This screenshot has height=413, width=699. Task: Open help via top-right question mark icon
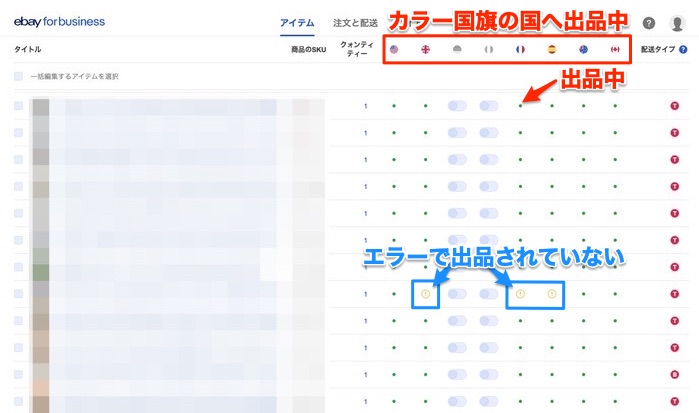pyautogui.click(x=649, y=23)
